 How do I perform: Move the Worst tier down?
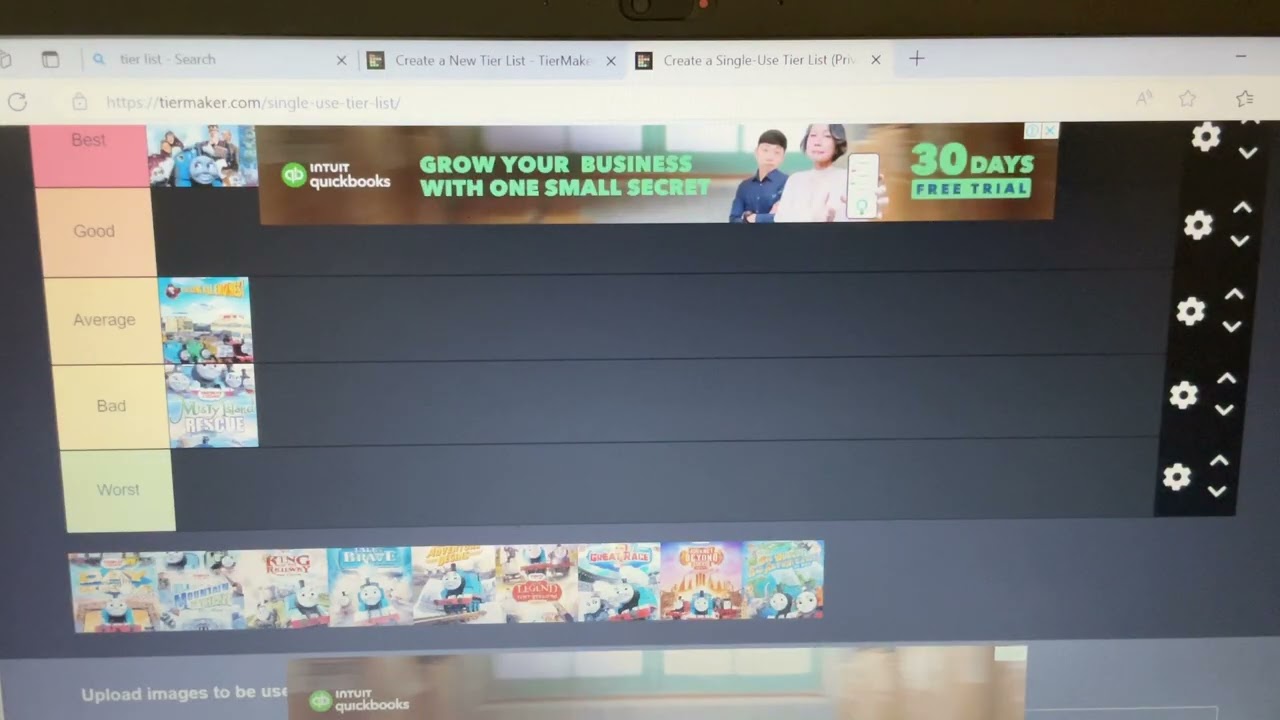click(1217, 492)
